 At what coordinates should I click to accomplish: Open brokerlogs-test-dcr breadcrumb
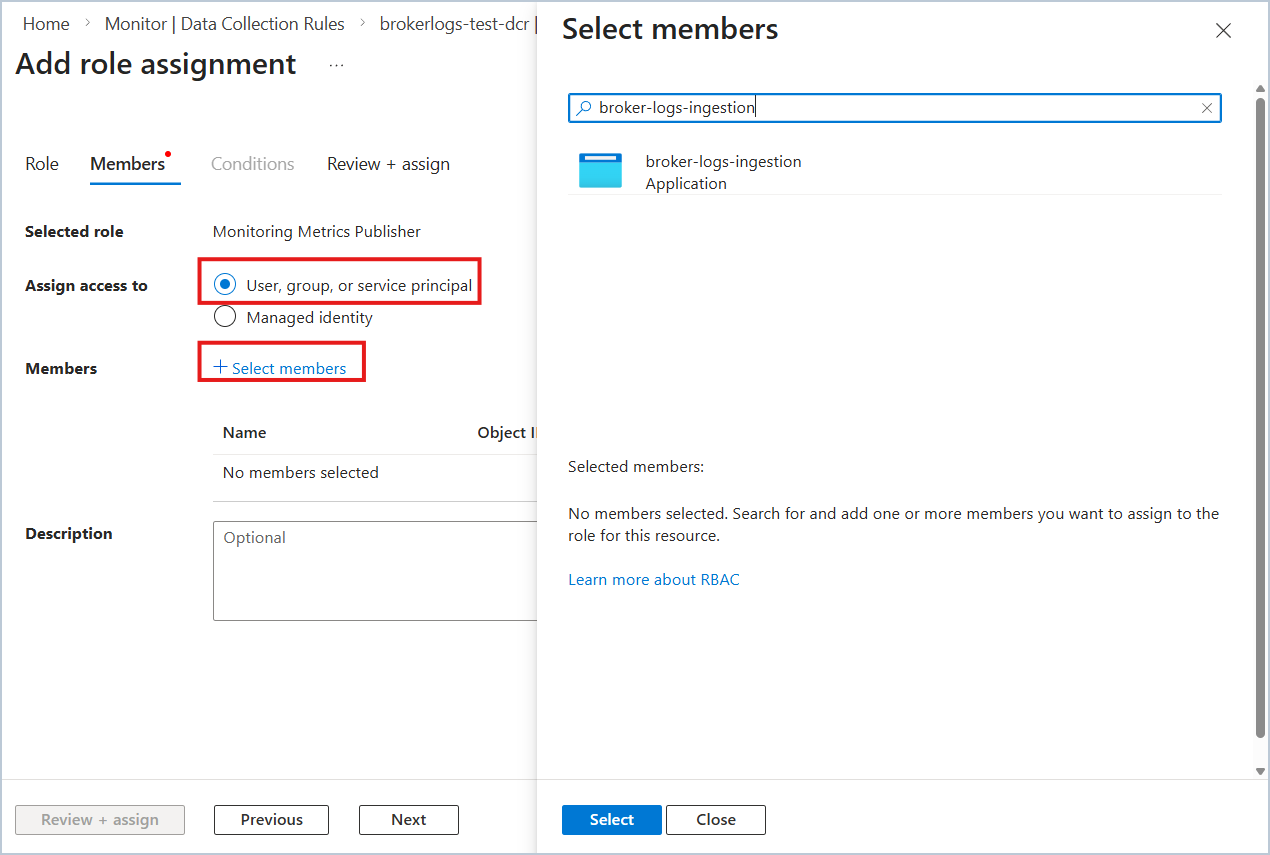tap(457, 24)
